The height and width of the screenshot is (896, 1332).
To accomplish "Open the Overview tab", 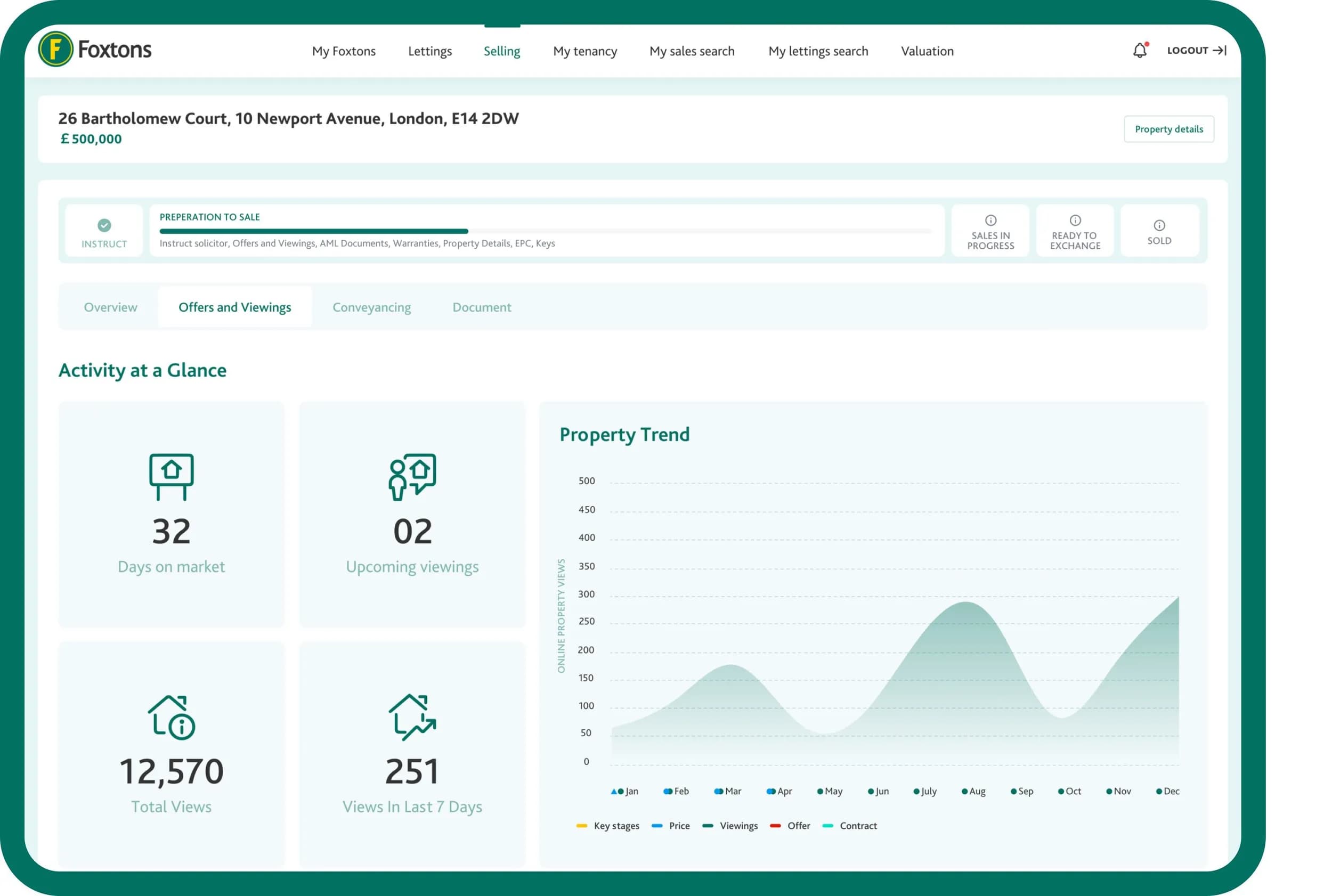I will tap(110, 307).
